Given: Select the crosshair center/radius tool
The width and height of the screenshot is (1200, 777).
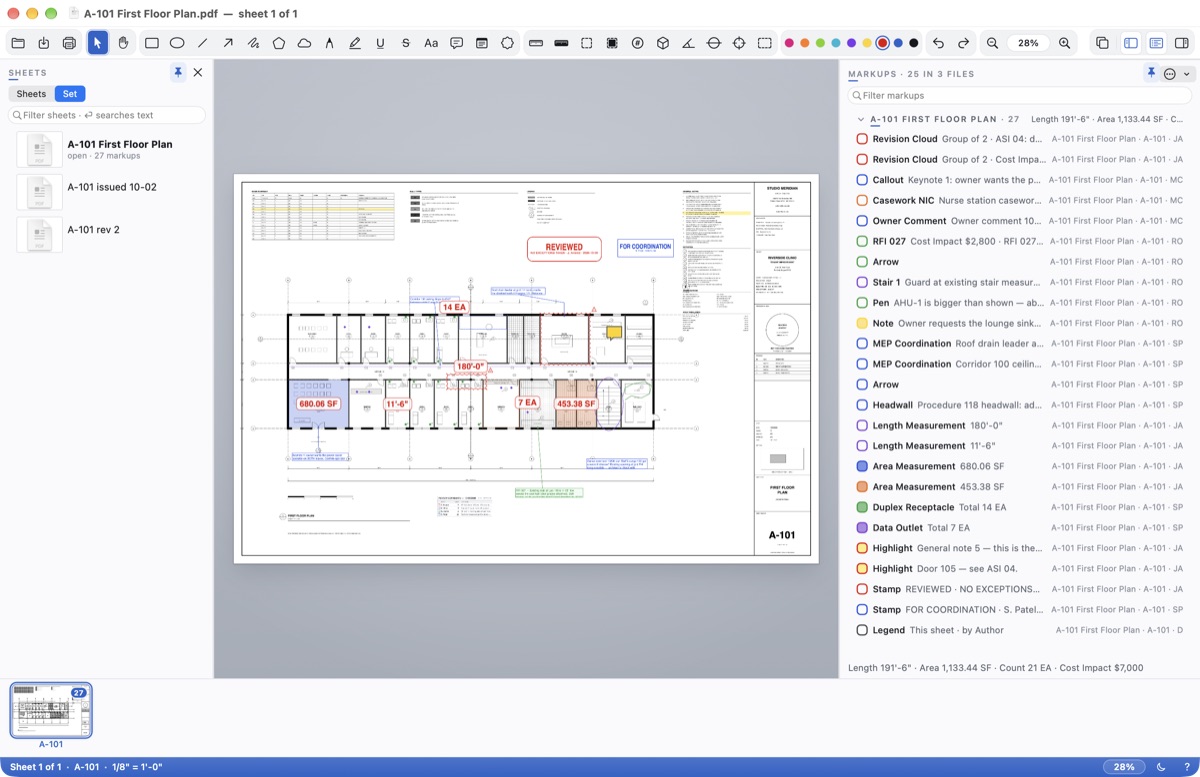Looking at the screenshot, I should [x=739, y=43].
